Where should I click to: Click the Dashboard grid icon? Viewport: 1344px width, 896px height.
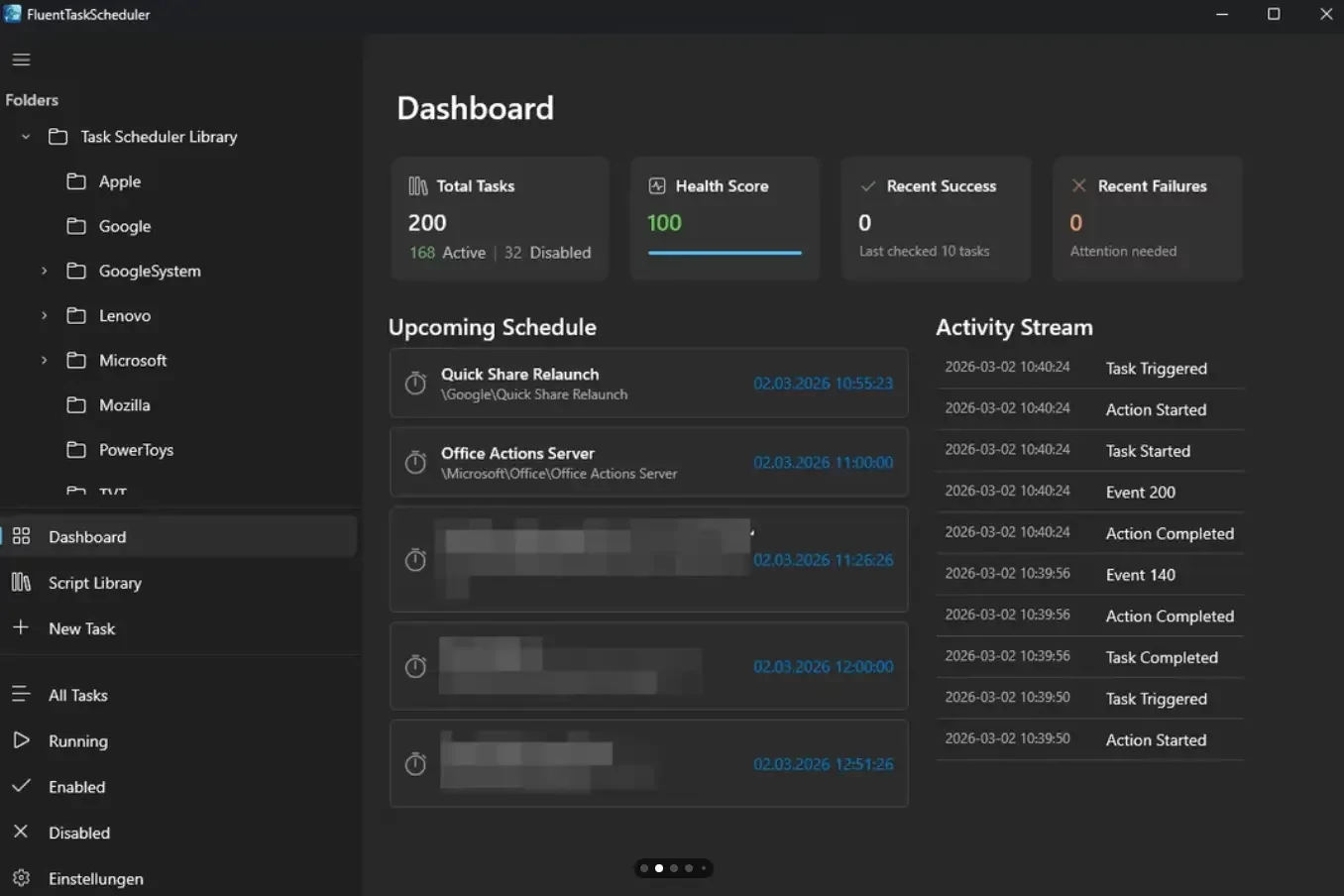(x=21, y=536)
